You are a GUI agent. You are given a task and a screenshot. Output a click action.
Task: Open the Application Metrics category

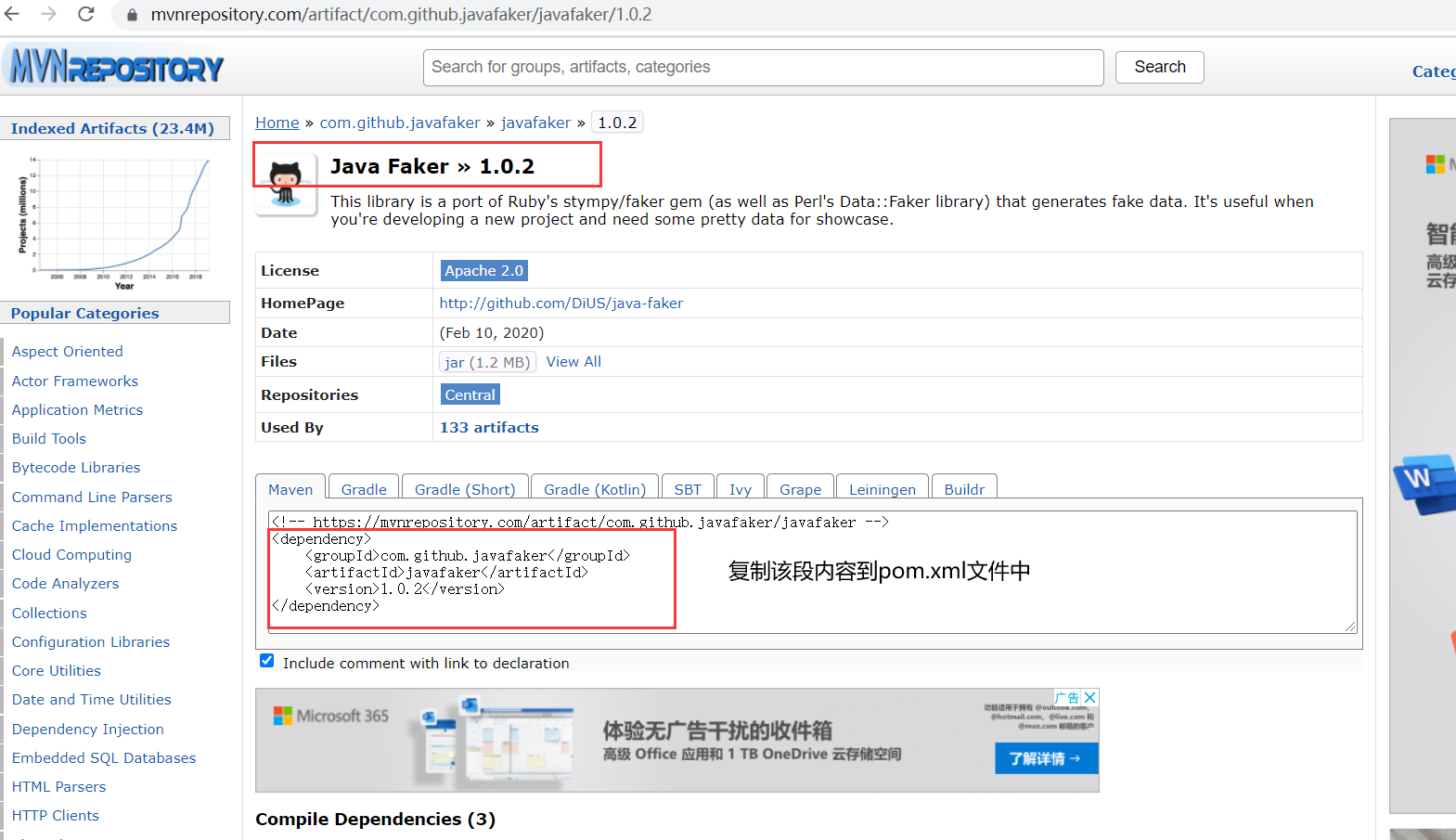(77, 409)
